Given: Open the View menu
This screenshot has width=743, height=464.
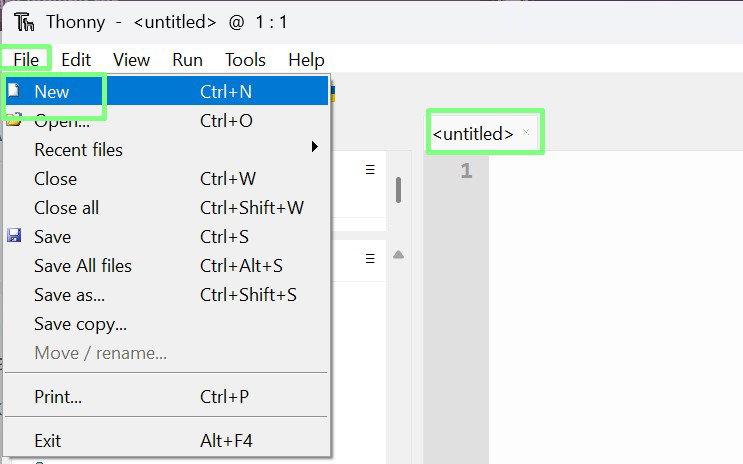Looking at the screenshot, I should 131,60.
